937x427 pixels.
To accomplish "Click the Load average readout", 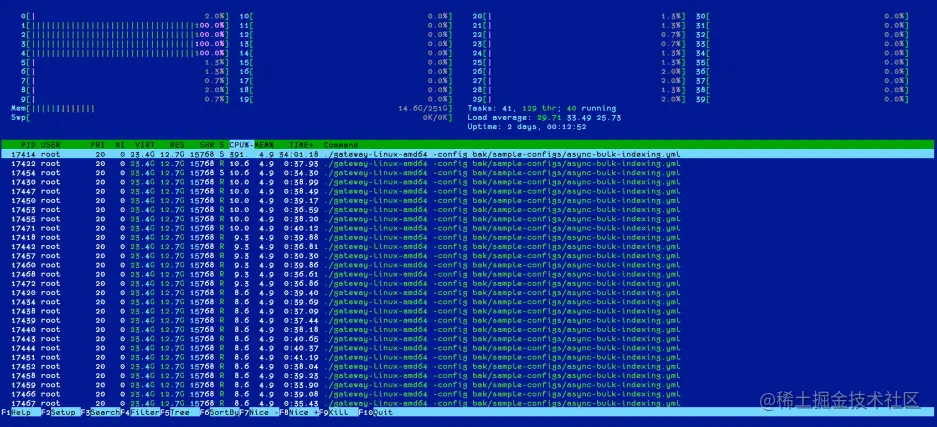I will click(x=544, y=118).
